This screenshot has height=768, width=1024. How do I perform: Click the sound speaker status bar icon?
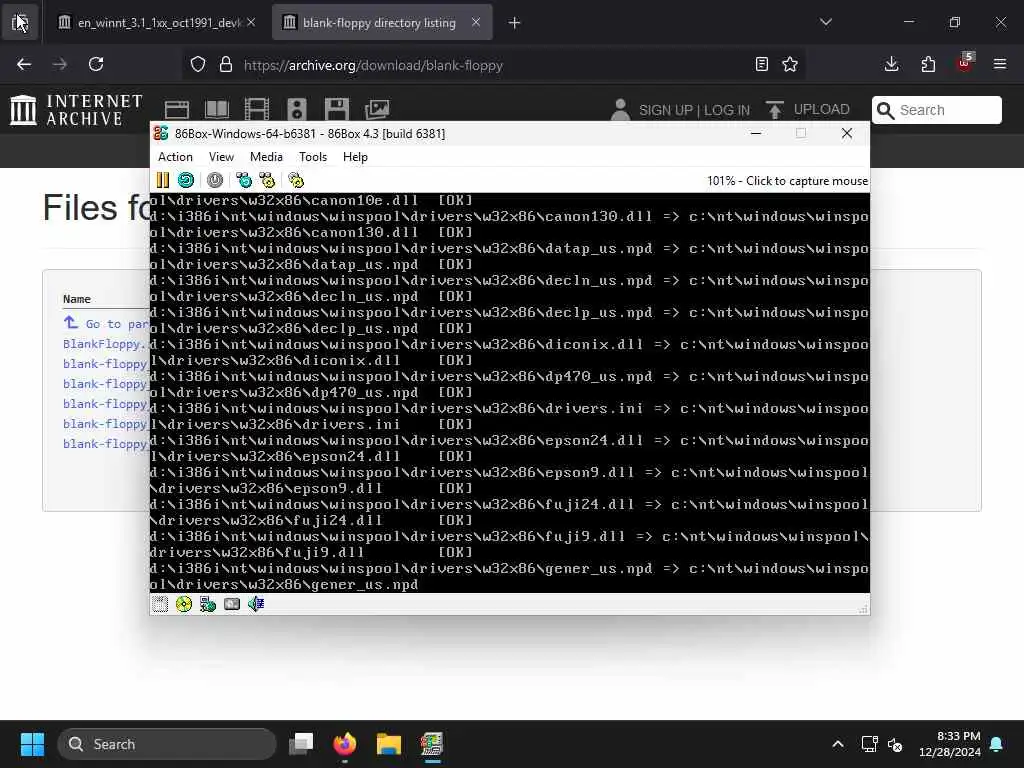[256, 604]
